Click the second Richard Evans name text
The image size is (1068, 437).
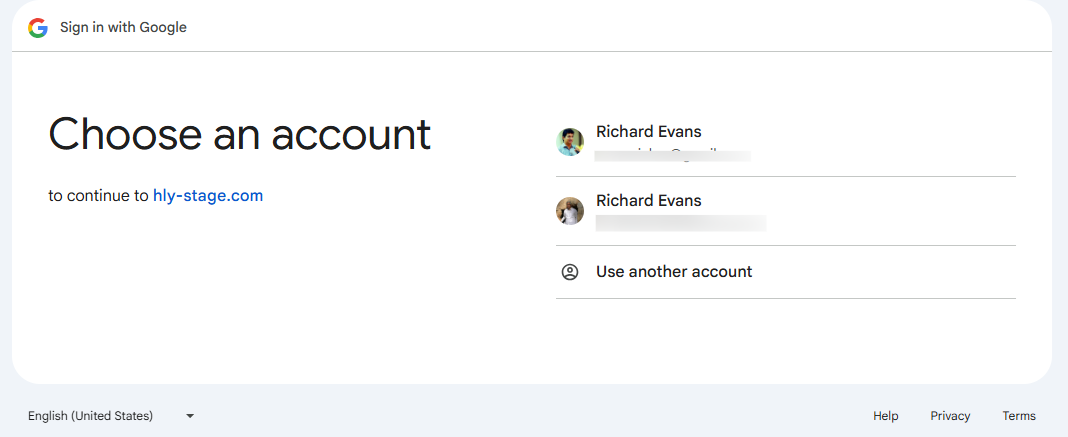coord(648,200)
